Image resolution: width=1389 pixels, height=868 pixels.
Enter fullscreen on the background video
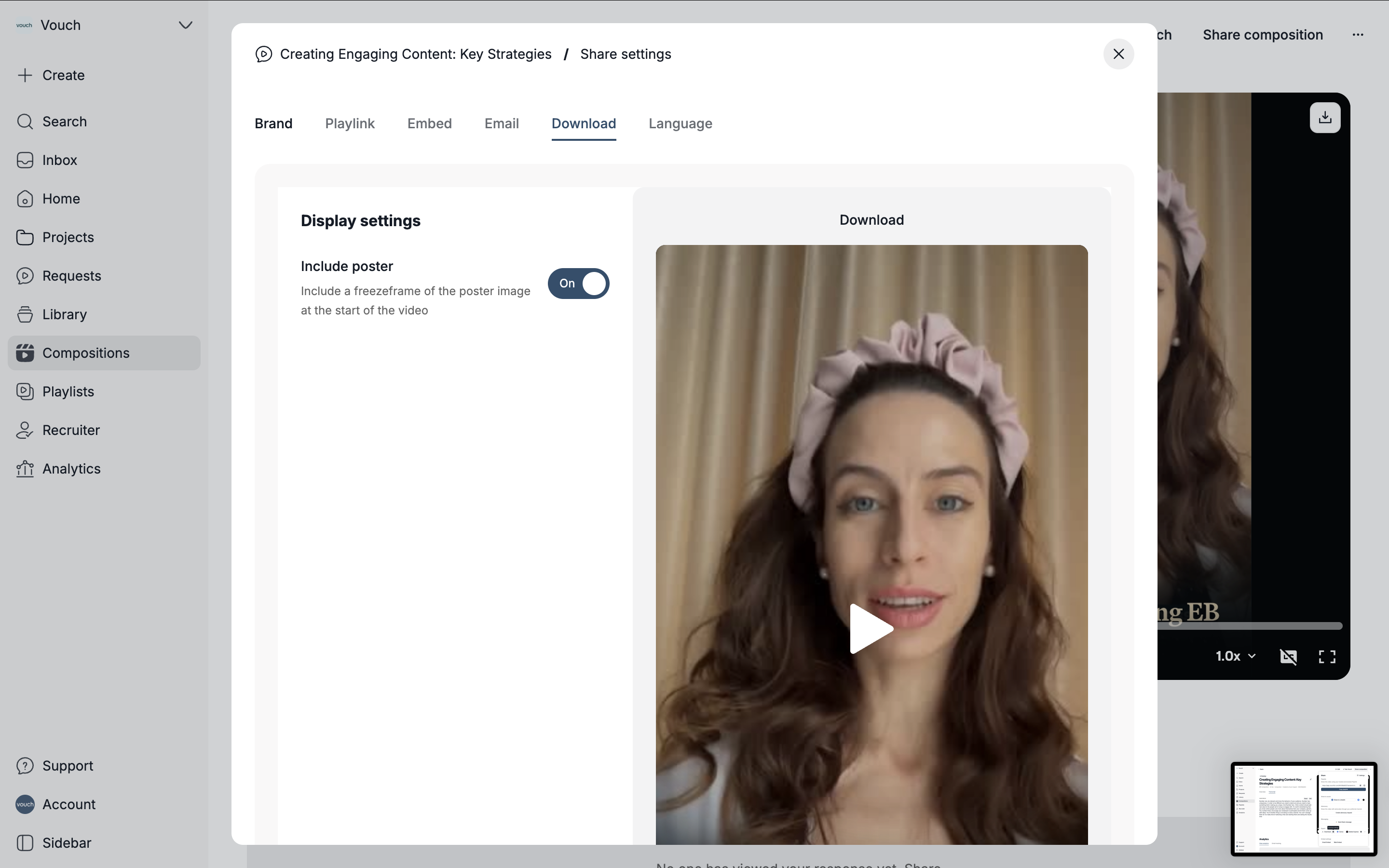(x=1326, y=656)
